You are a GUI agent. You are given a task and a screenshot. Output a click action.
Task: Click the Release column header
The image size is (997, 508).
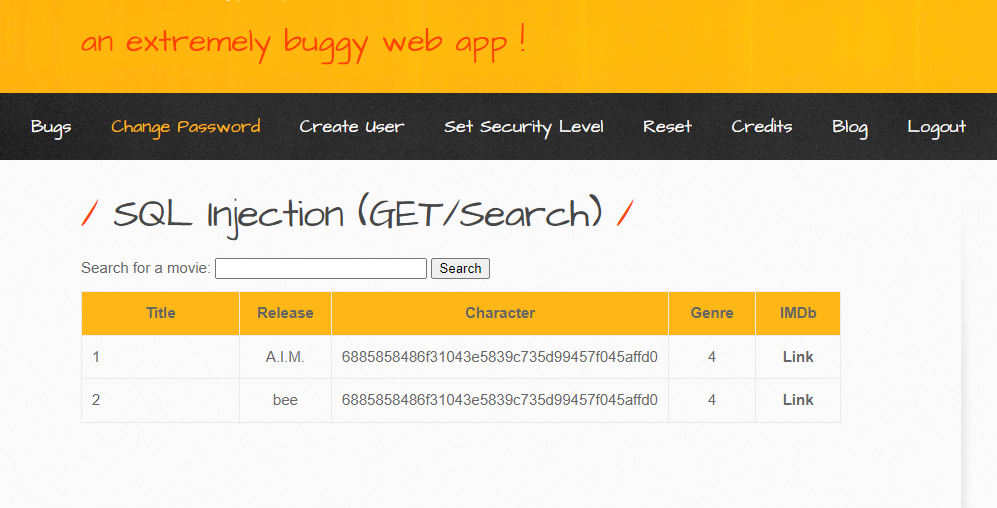[x=285, y=313]
